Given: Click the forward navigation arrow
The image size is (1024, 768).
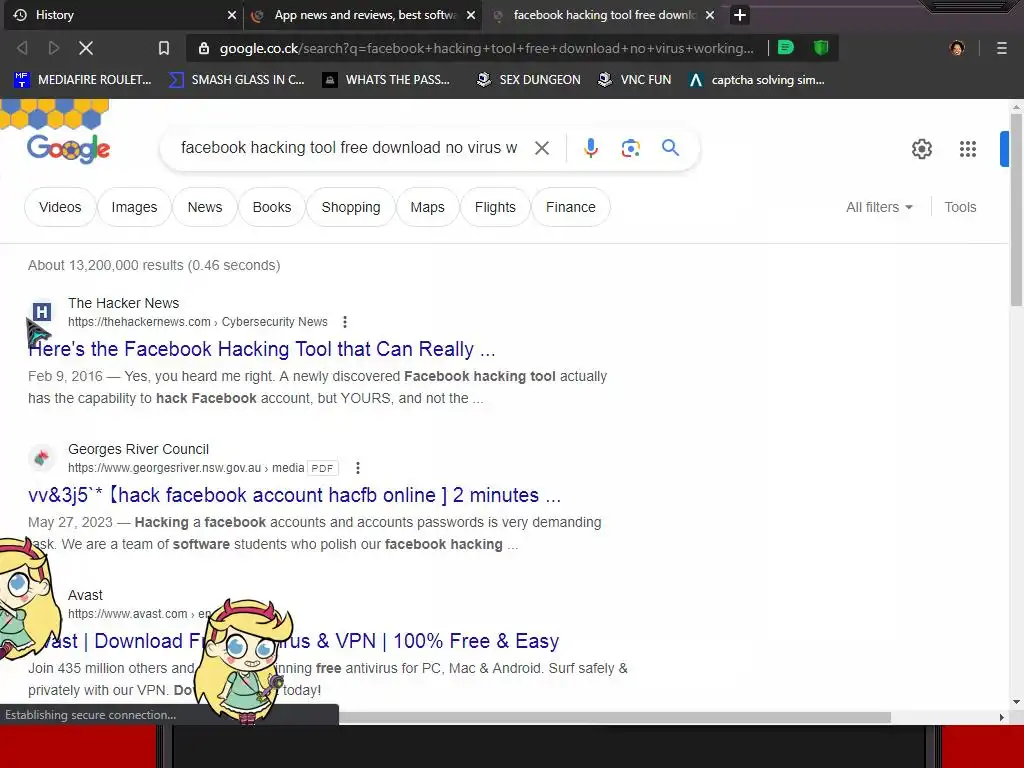Looking at the screenshot, I should point(54,48).
